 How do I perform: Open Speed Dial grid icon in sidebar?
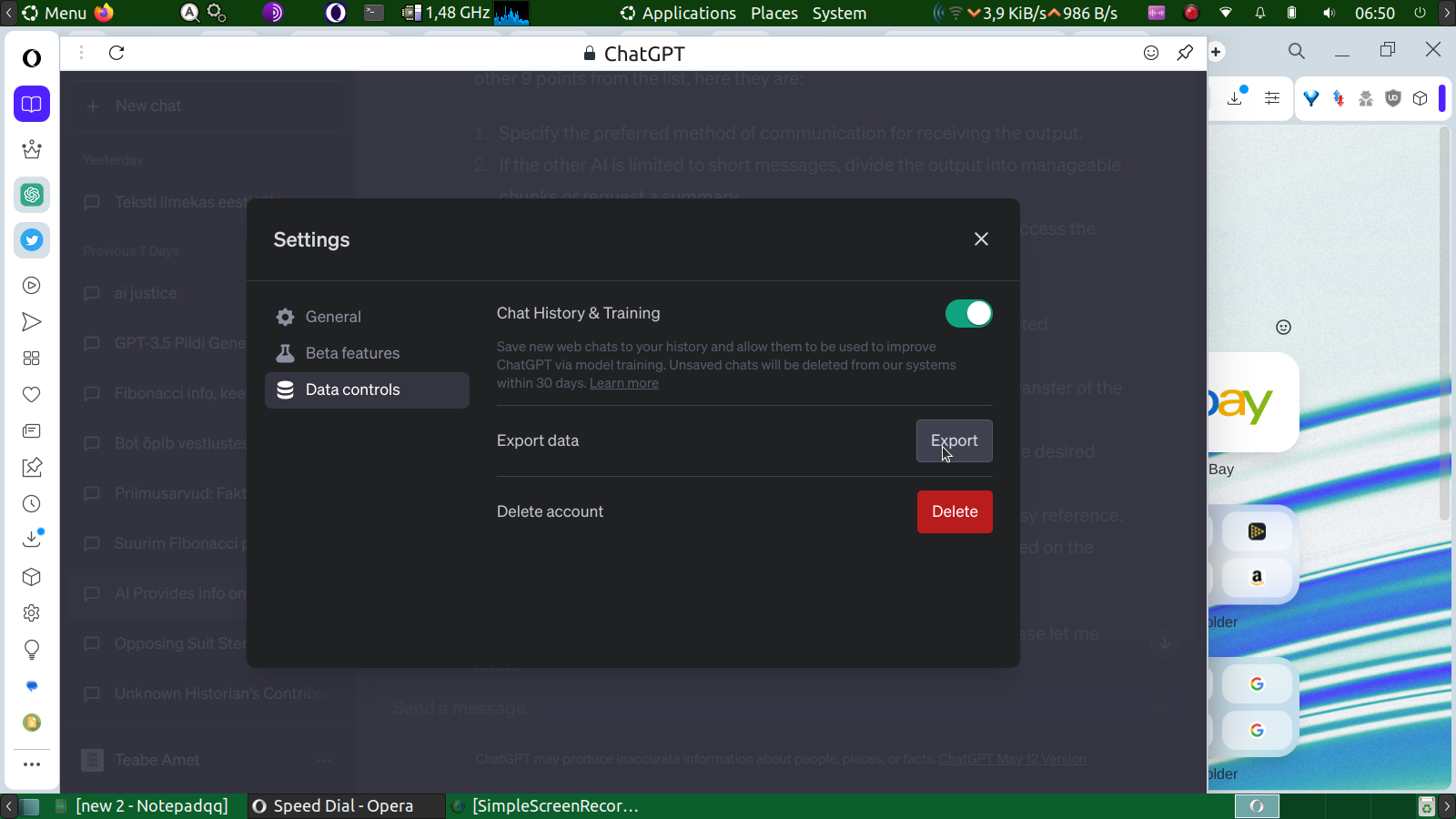(32, 359)
